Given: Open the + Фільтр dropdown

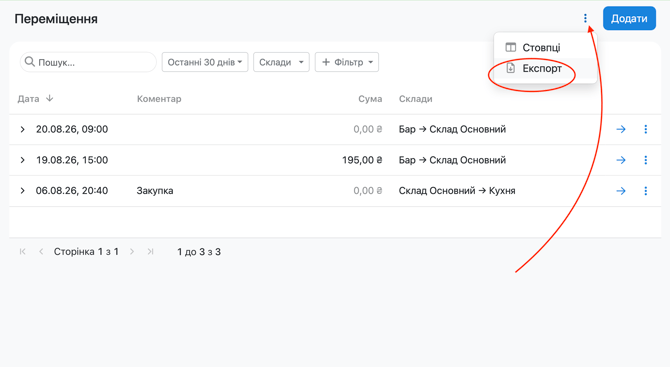Looking at the screenshot, I should (347, 62).
